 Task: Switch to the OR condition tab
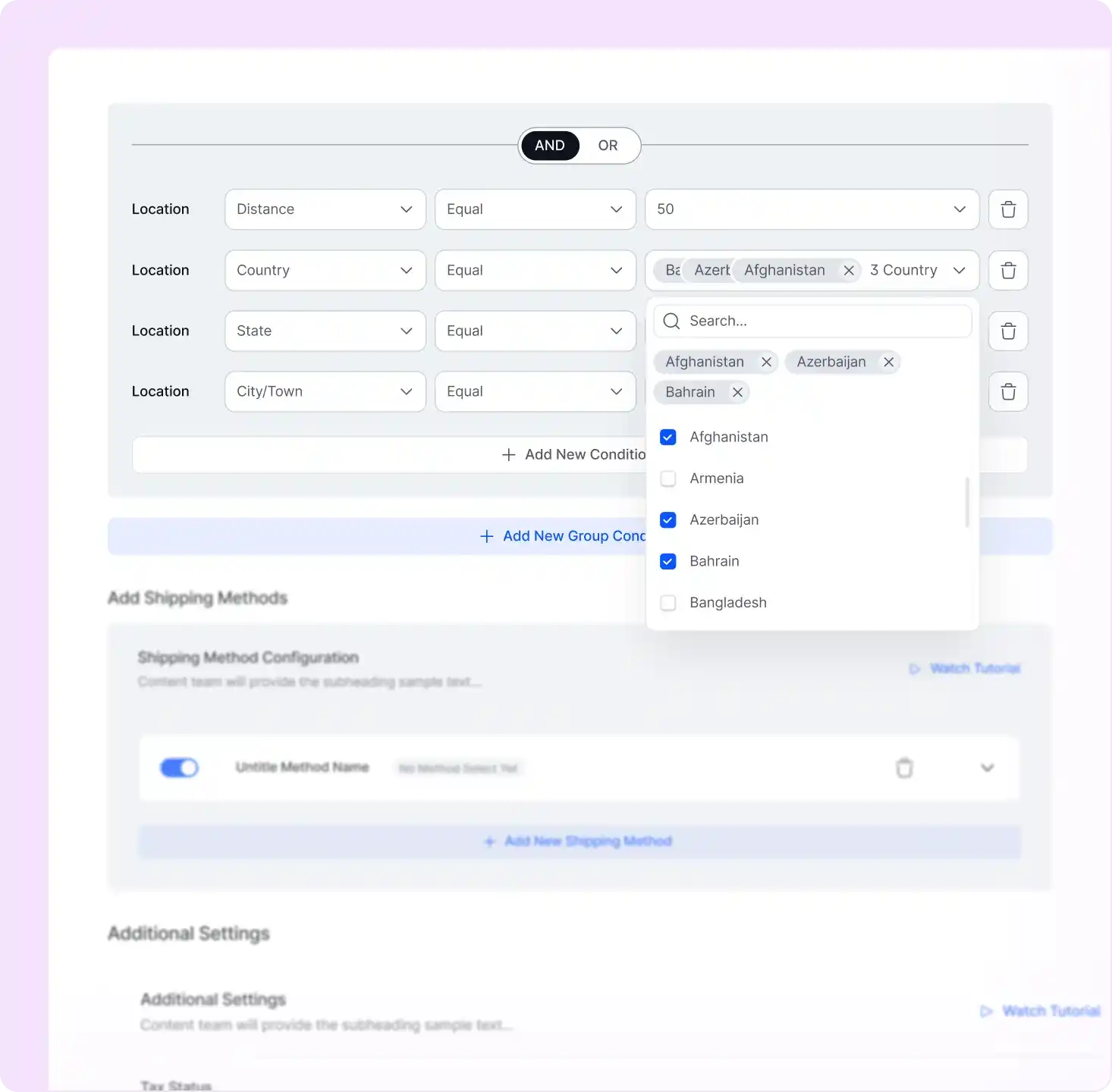pyautogui.click(x=608, y=146)
